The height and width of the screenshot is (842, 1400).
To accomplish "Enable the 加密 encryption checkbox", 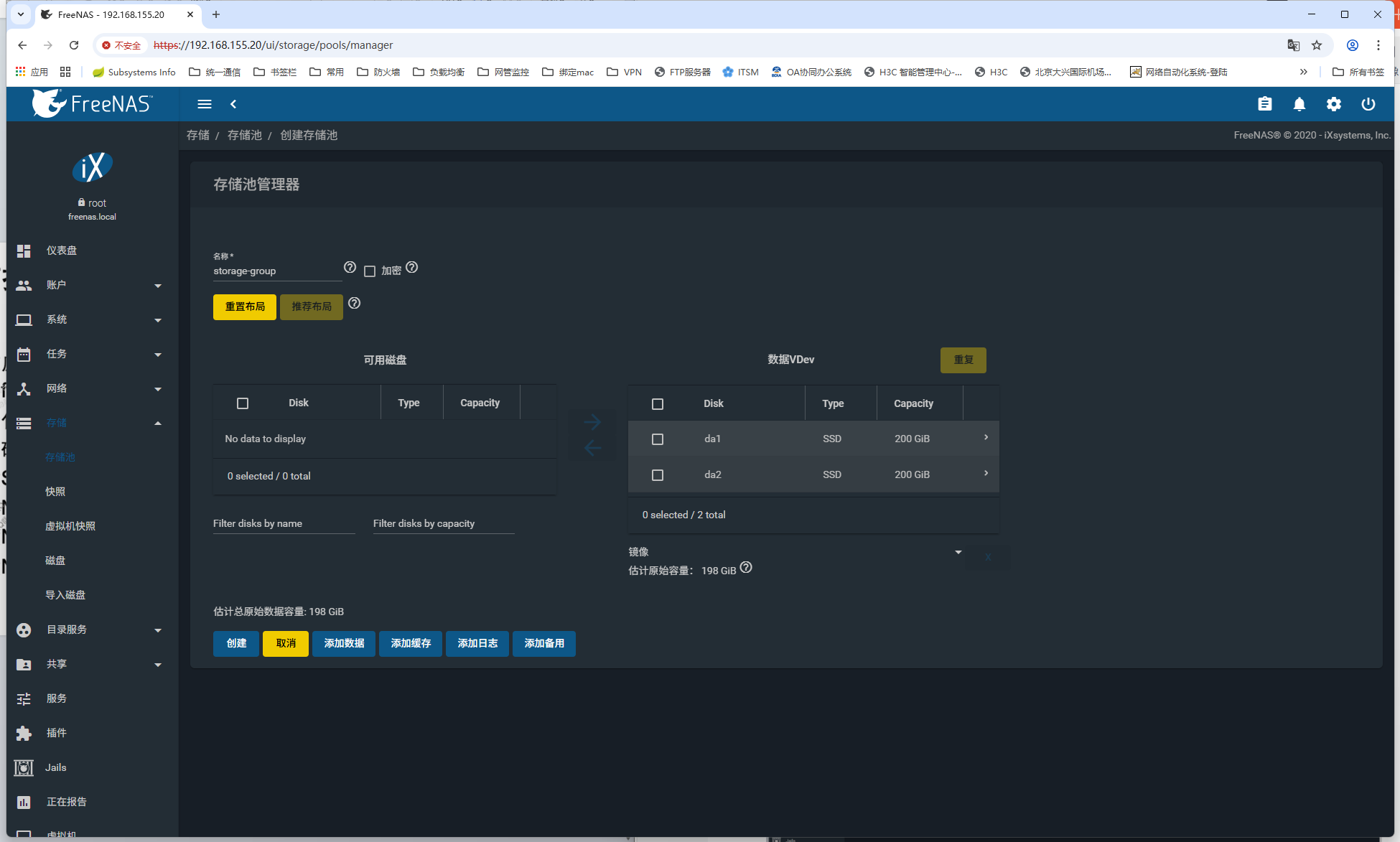I will click(370, 271).
